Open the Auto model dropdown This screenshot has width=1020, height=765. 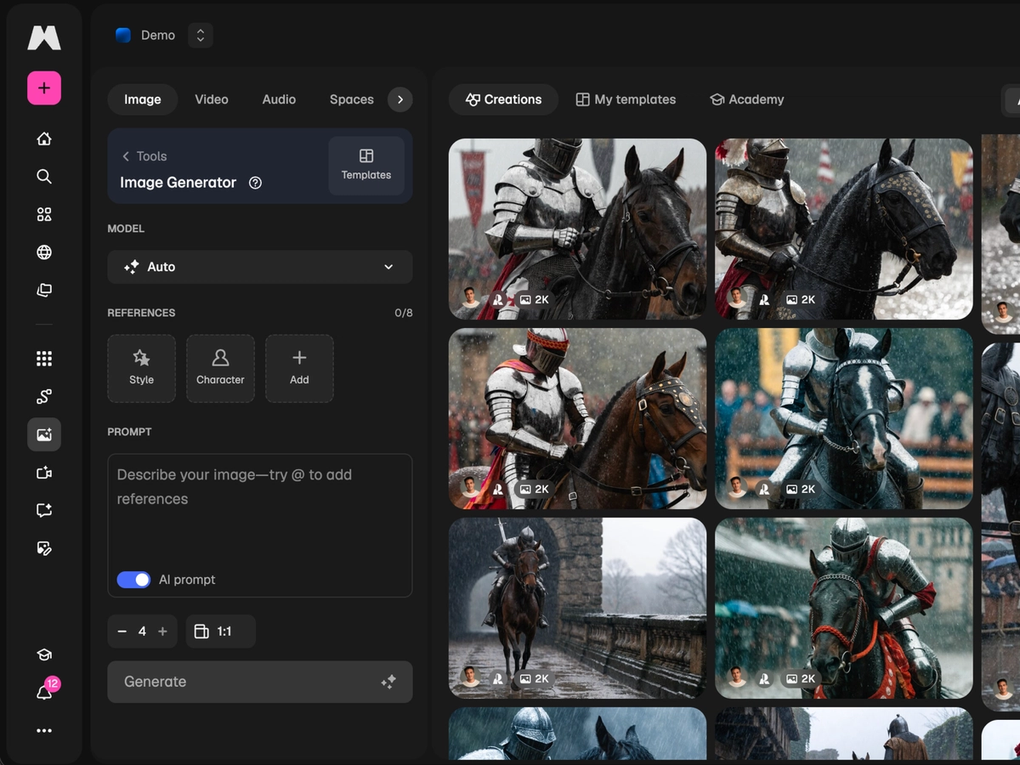pos(260,267)
